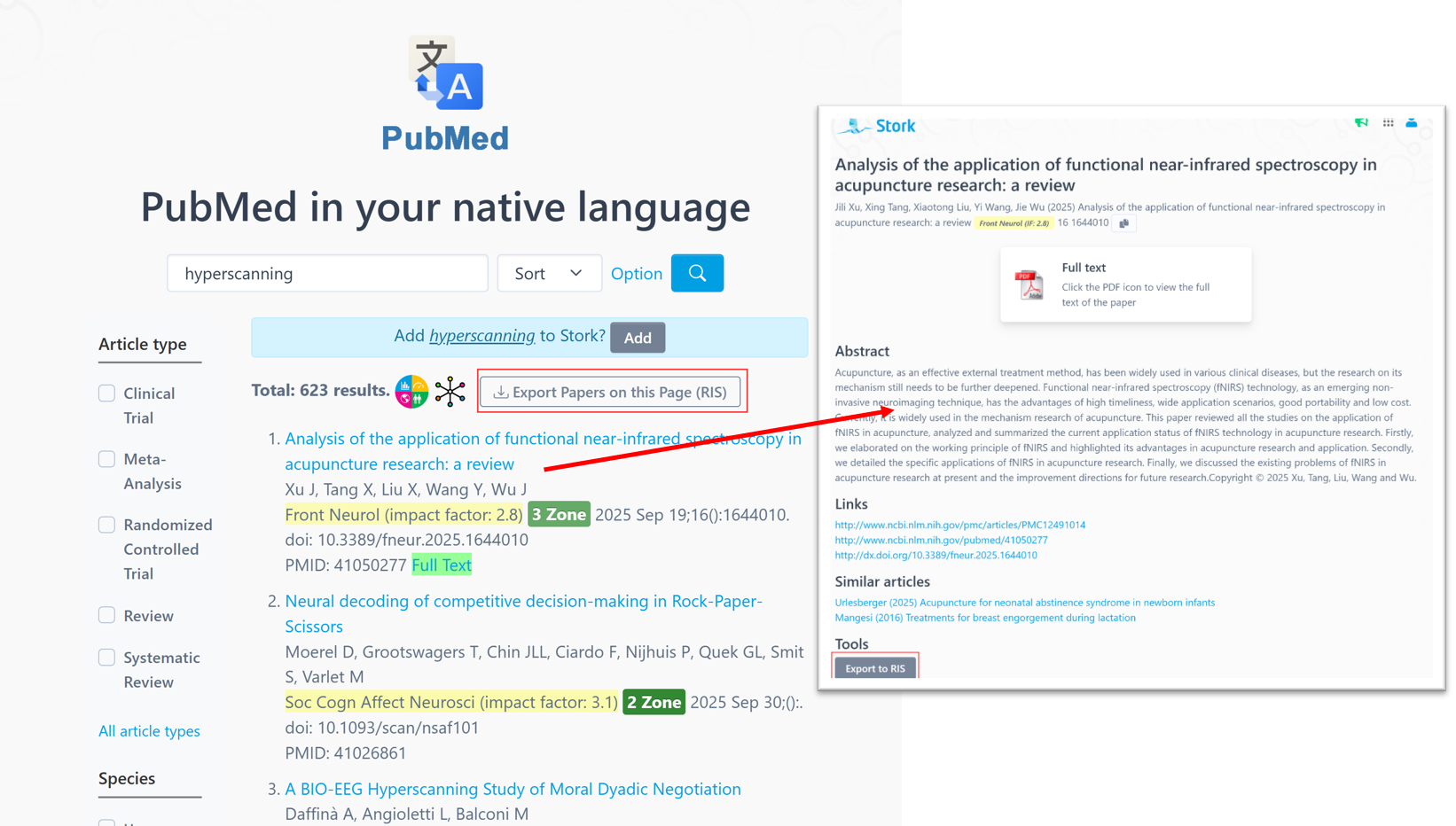1456x826 pixels.
Task: Click the hyperscanning search input field
Action: 327,273
